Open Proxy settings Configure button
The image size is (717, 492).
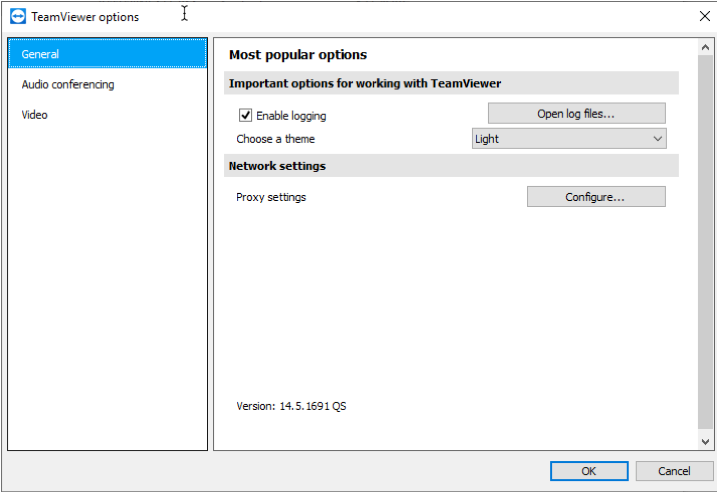(x=596, y=197)
